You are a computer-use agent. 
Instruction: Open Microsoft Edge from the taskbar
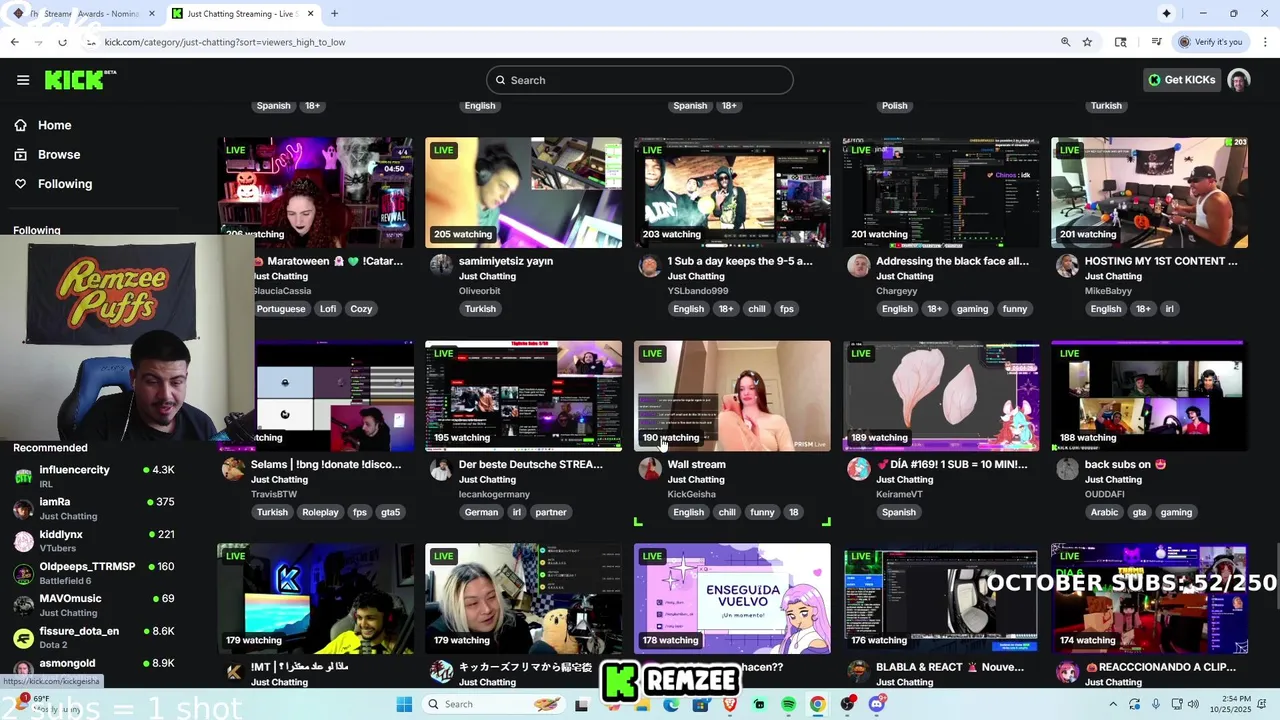pos(671,704)
